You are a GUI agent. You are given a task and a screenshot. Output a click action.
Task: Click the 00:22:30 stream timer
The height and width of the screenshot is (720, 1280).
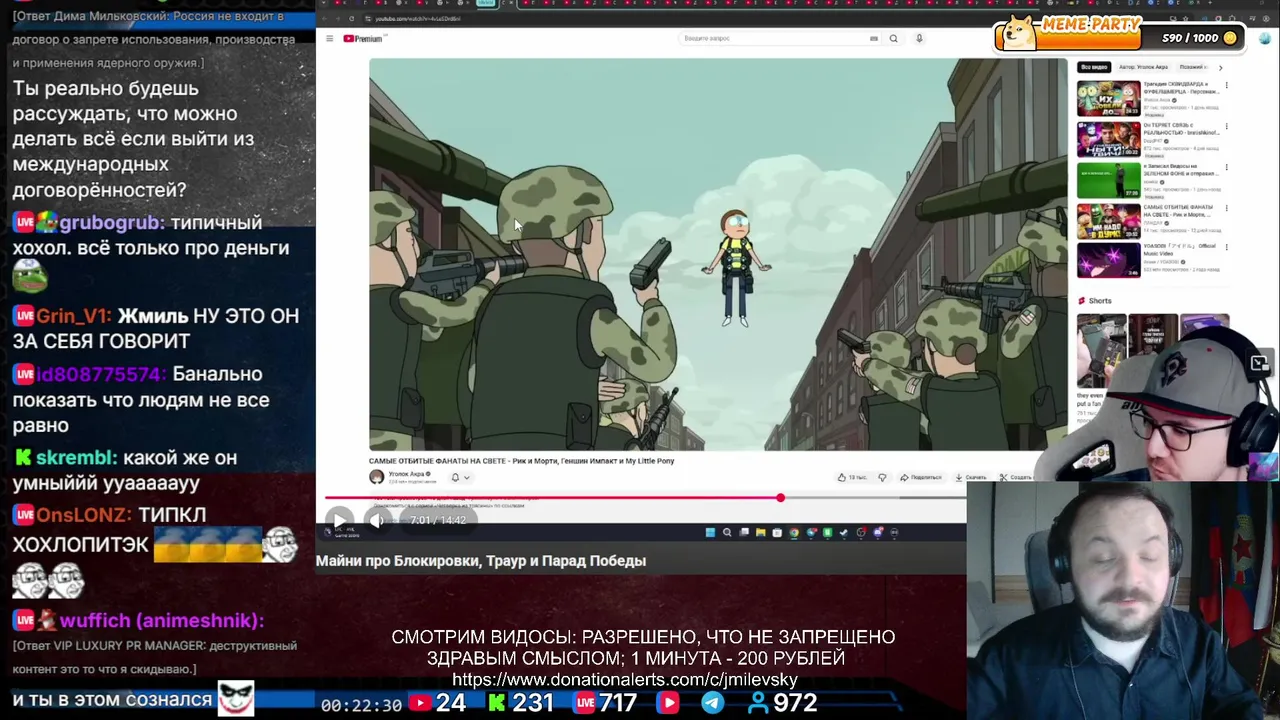click(361, 705)
